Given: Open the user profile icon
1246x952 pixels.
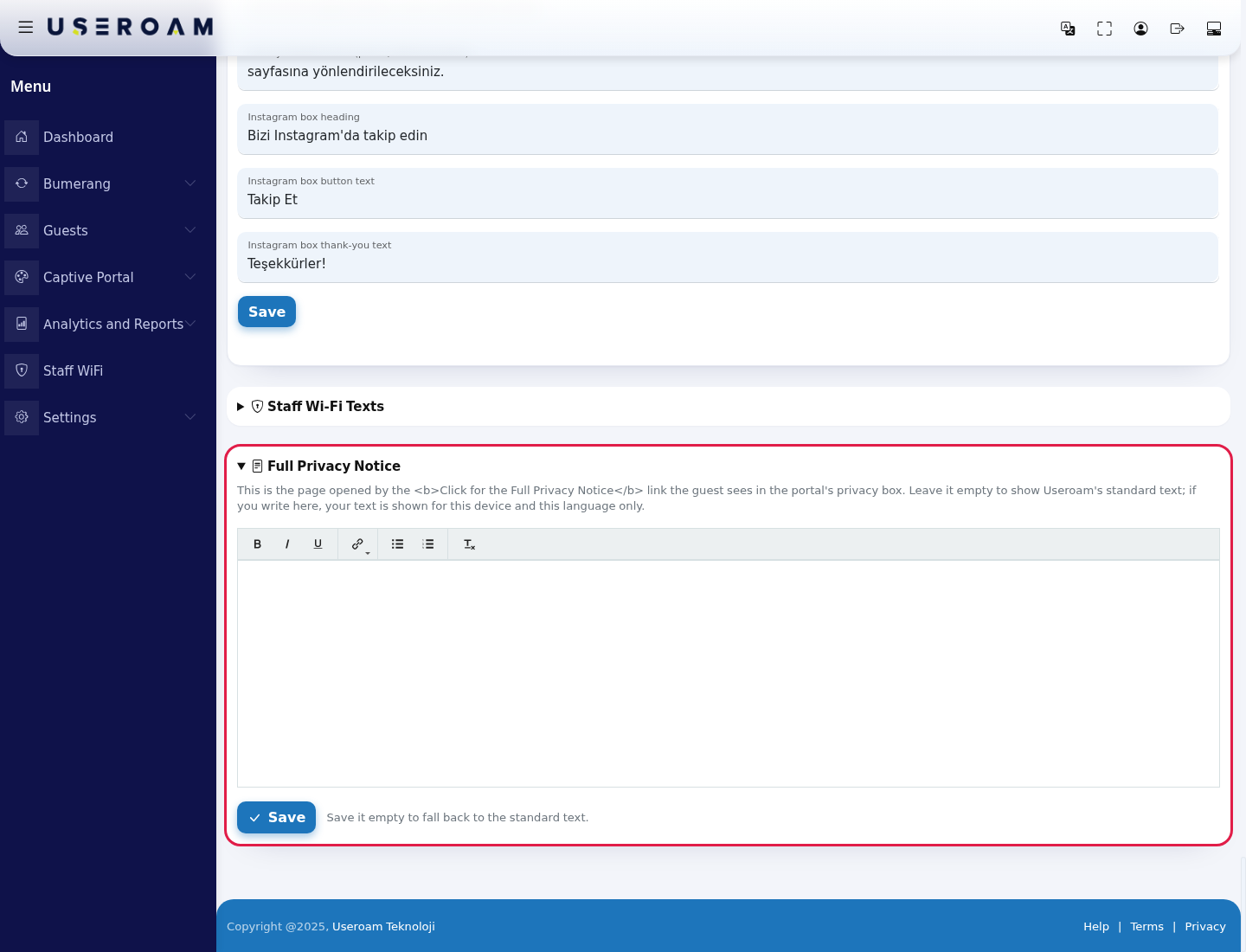Looking at the screenshot, I should click(1140, 29).
